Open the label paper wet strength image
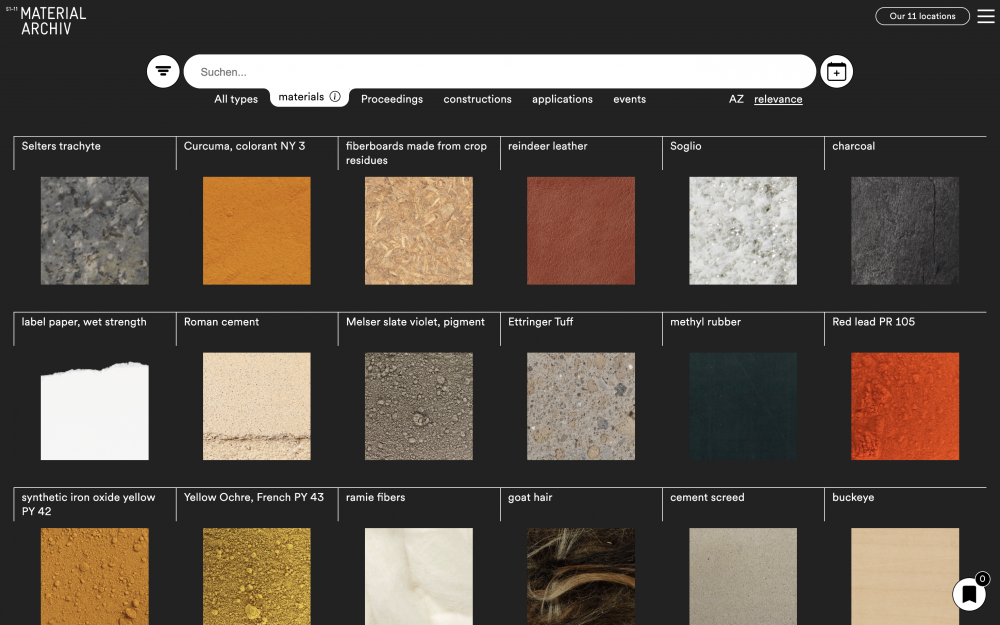 coord(94,406)
